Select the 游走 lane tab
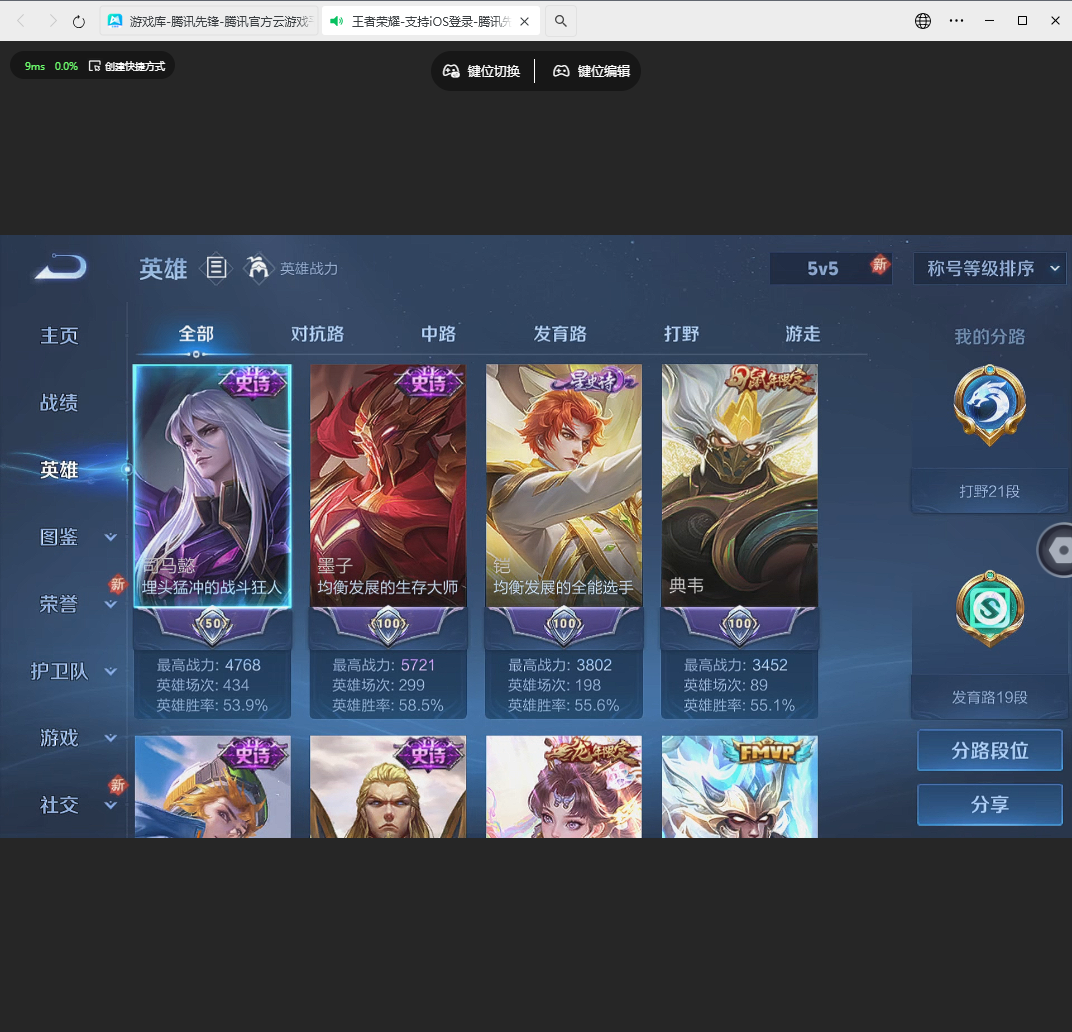 coord(803,334)
